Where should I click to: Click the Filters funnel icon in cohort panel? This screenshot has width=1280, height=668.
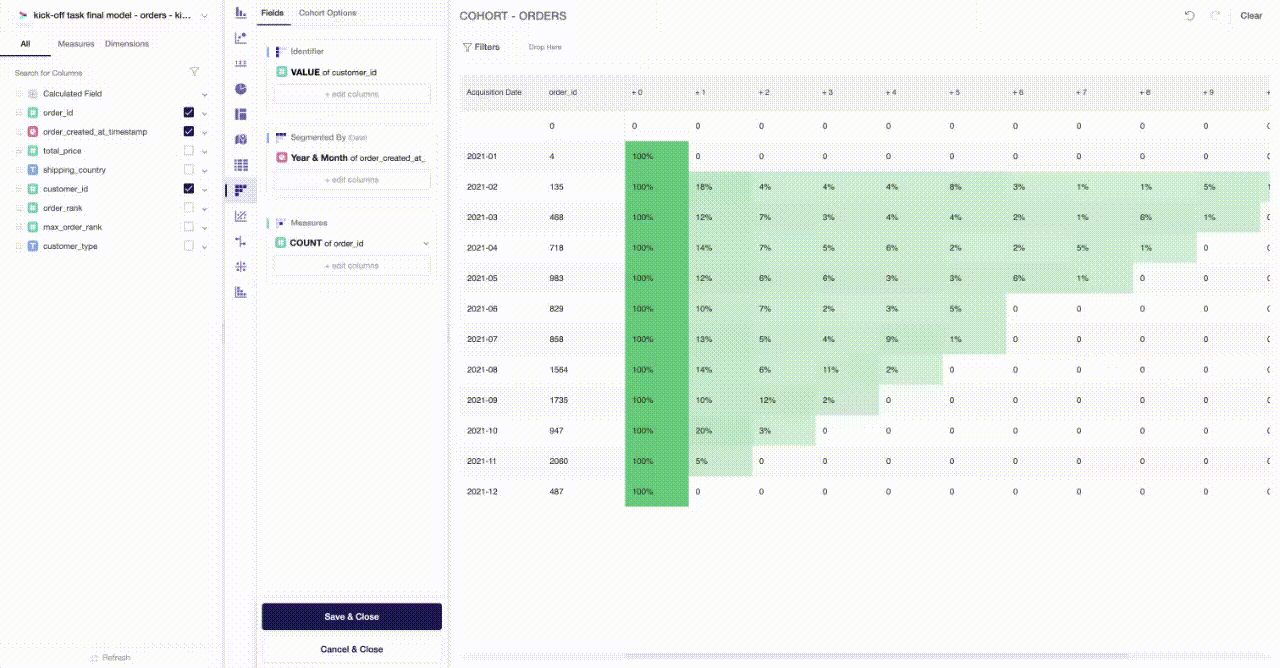[468, 46]
